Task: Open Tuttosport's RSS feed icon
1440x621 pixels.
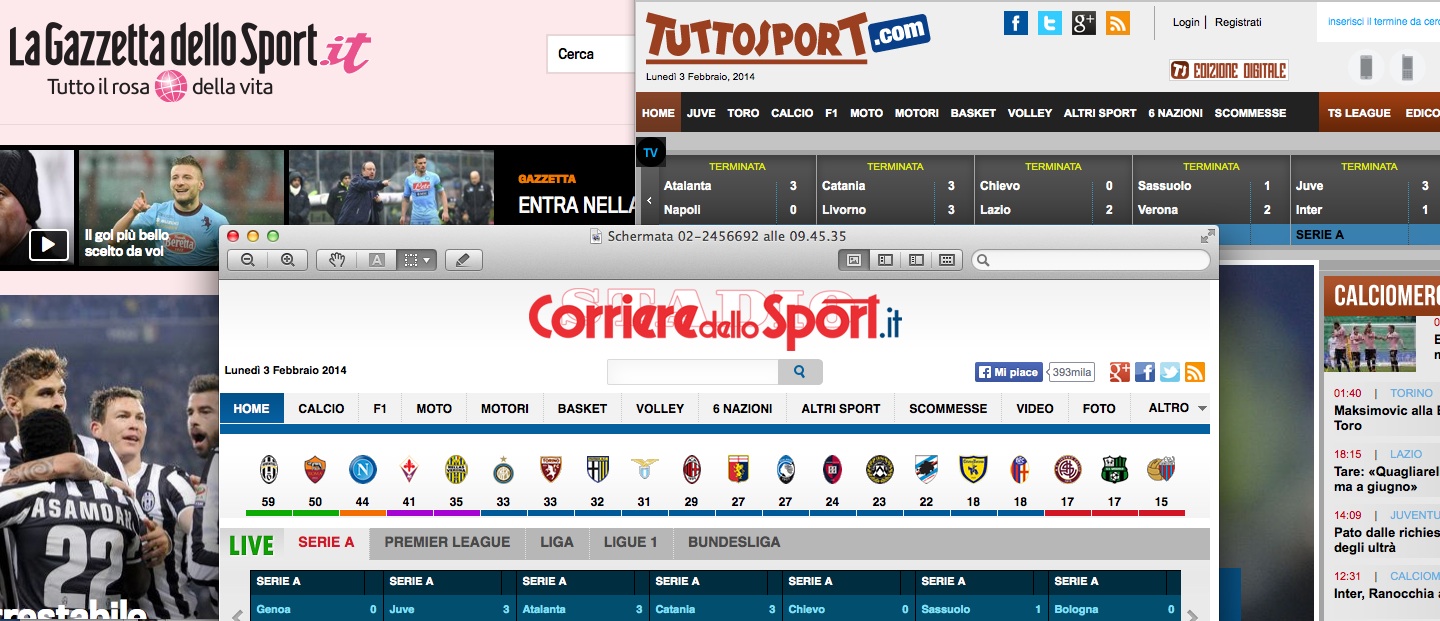Action: pos(1117,23)
